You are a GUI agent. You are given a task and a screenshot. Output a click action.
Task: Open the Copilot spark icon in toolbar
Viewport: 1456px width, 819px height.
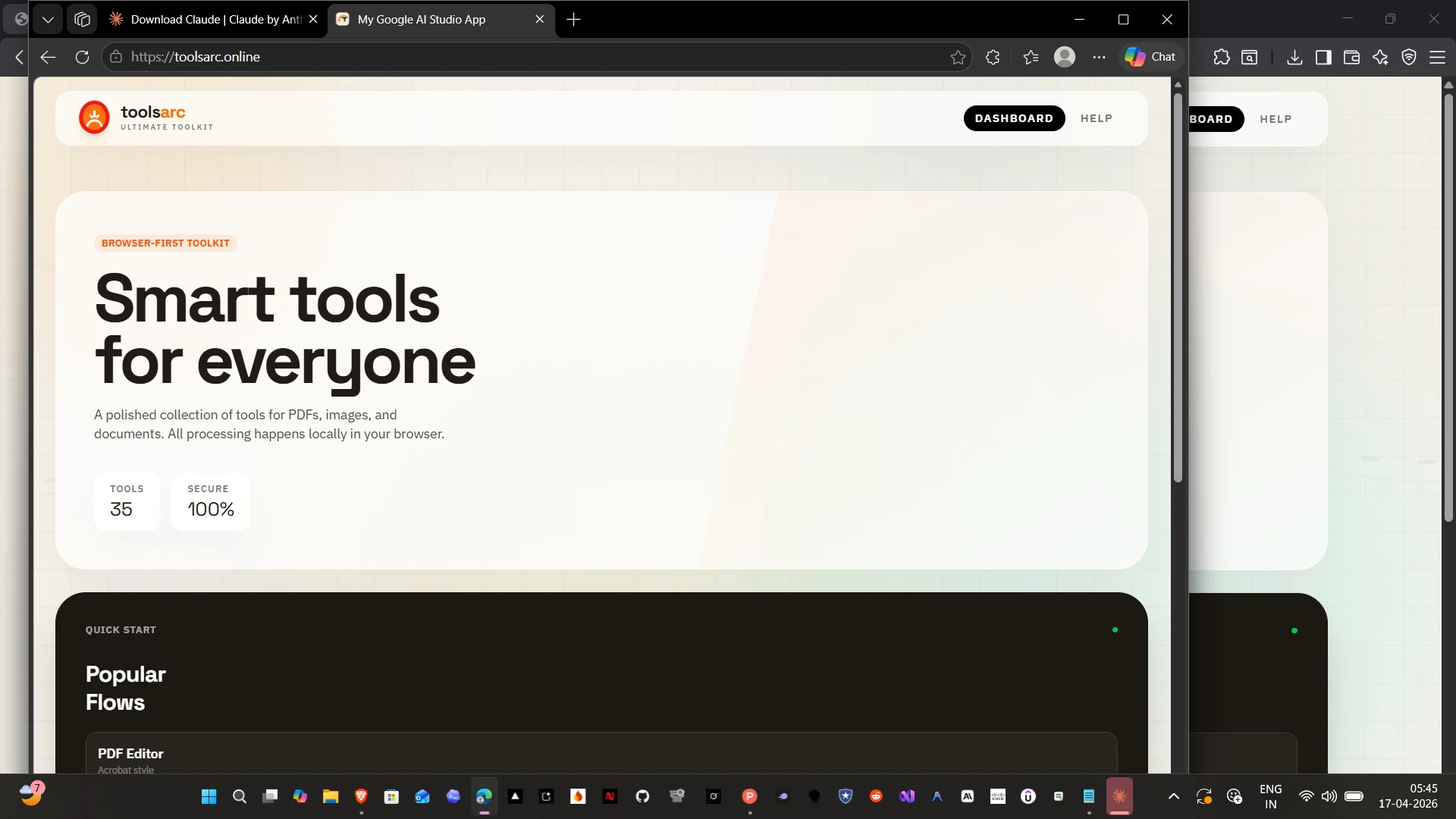pyautogui.click(x=1380, y=57)
